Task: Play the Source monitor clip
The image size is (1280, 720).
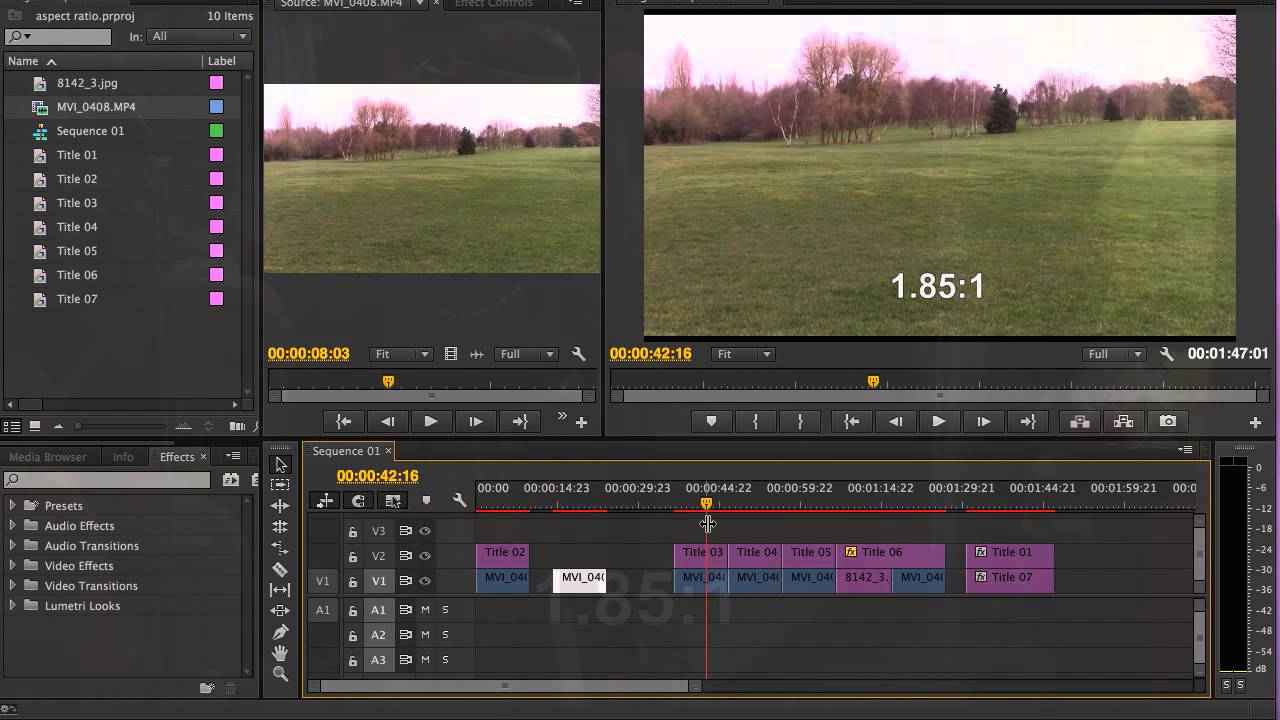Action: click(x=431, y=422)
